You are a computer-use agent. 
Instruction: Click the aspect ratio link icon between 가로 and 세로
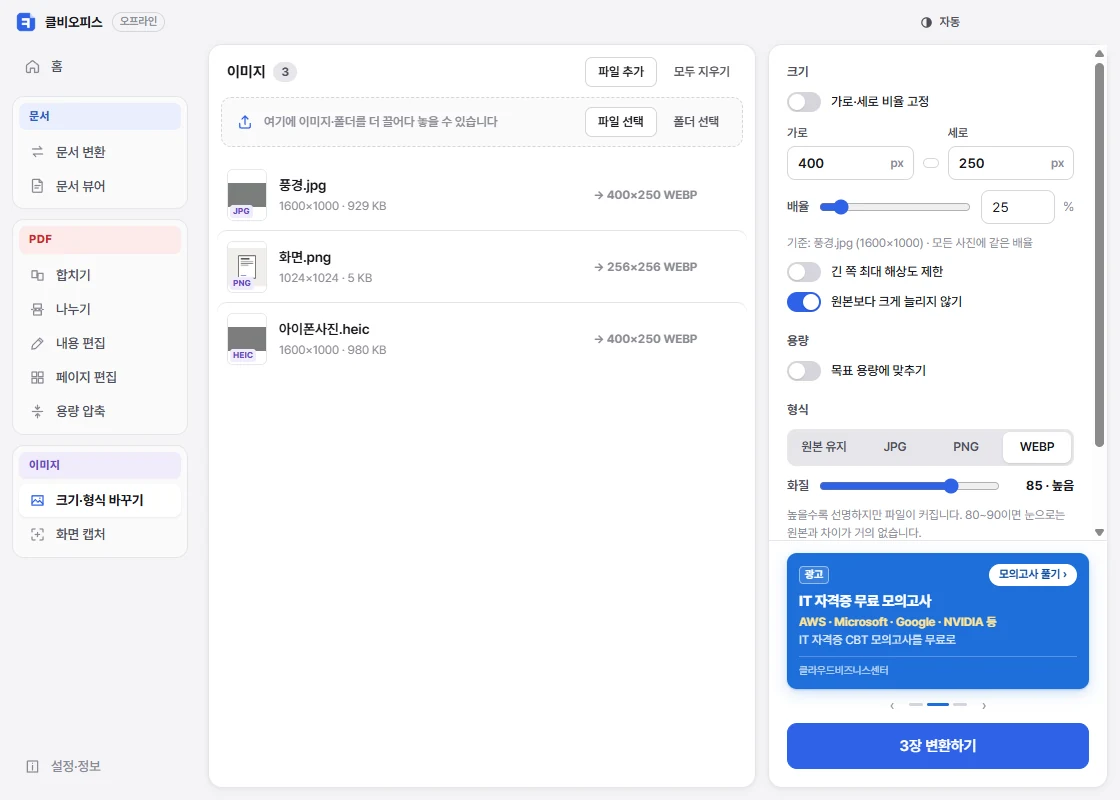tap(931, 163)
